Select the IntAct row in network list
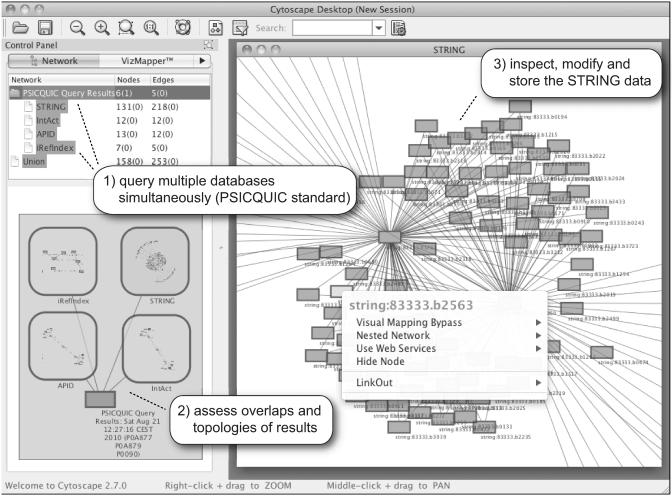672x496 pixels. coord(110,120)
